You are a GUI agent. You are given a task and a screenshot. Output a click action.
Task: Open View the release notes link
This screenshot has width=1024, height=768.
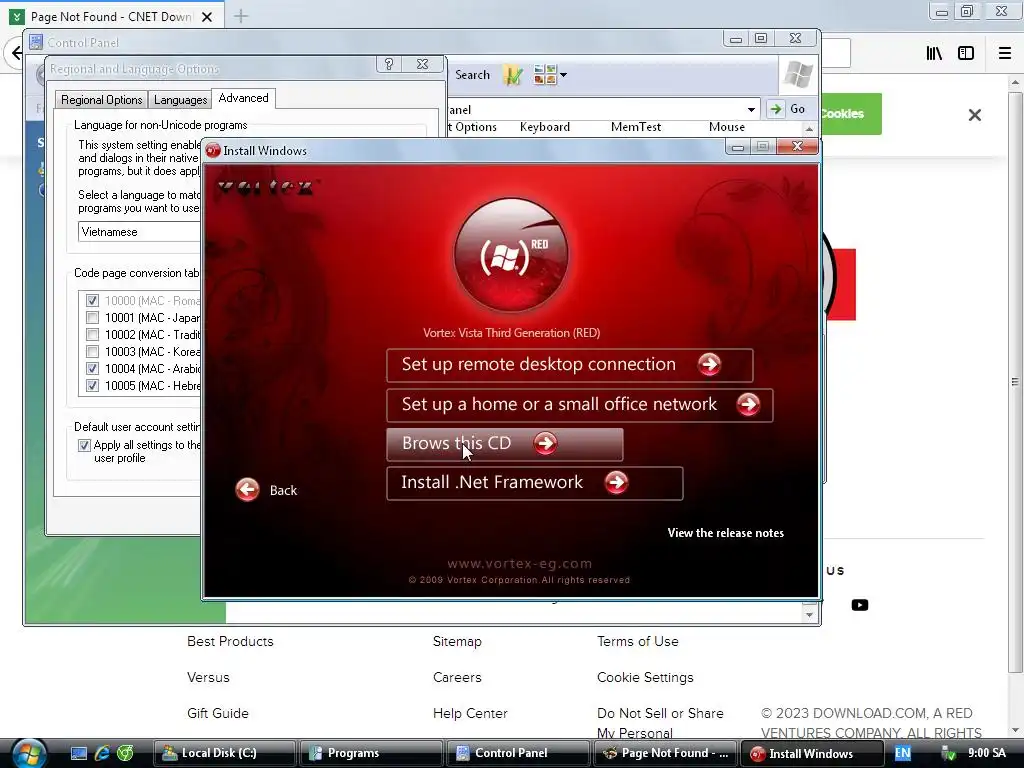726,533
